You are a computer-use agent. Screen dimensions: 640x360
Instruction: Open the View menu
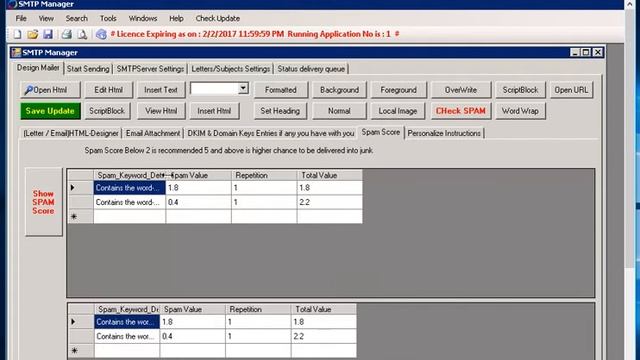click(x=46, y=18)
